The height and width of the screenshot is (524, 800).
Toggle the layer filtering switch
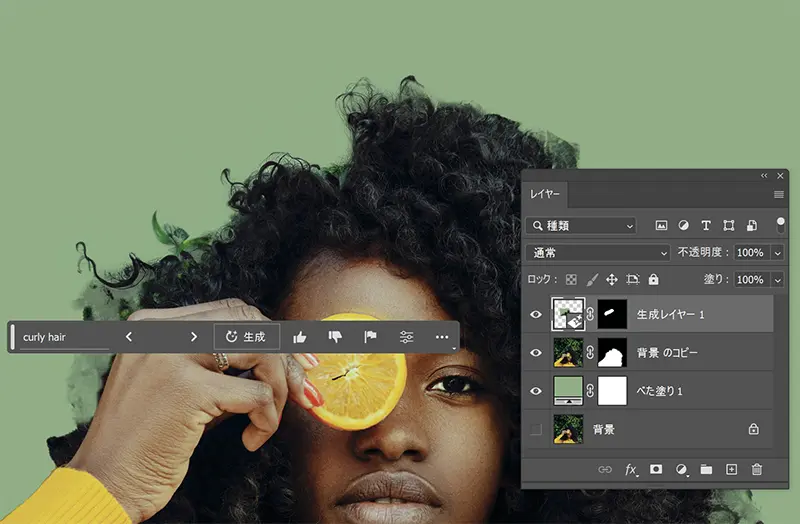click(x=781, y=225)
